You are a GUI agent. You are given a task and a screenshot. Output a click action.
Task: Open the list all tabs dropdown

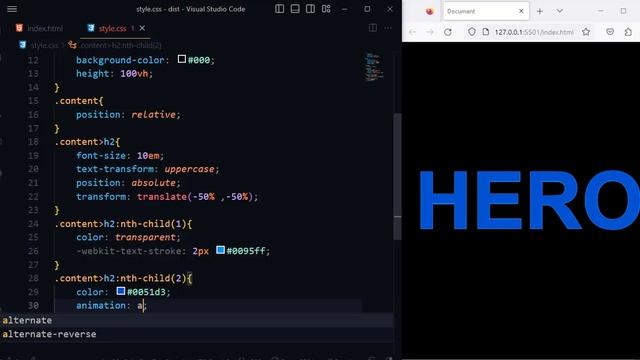pyautogui.click(x=560, y=11)
